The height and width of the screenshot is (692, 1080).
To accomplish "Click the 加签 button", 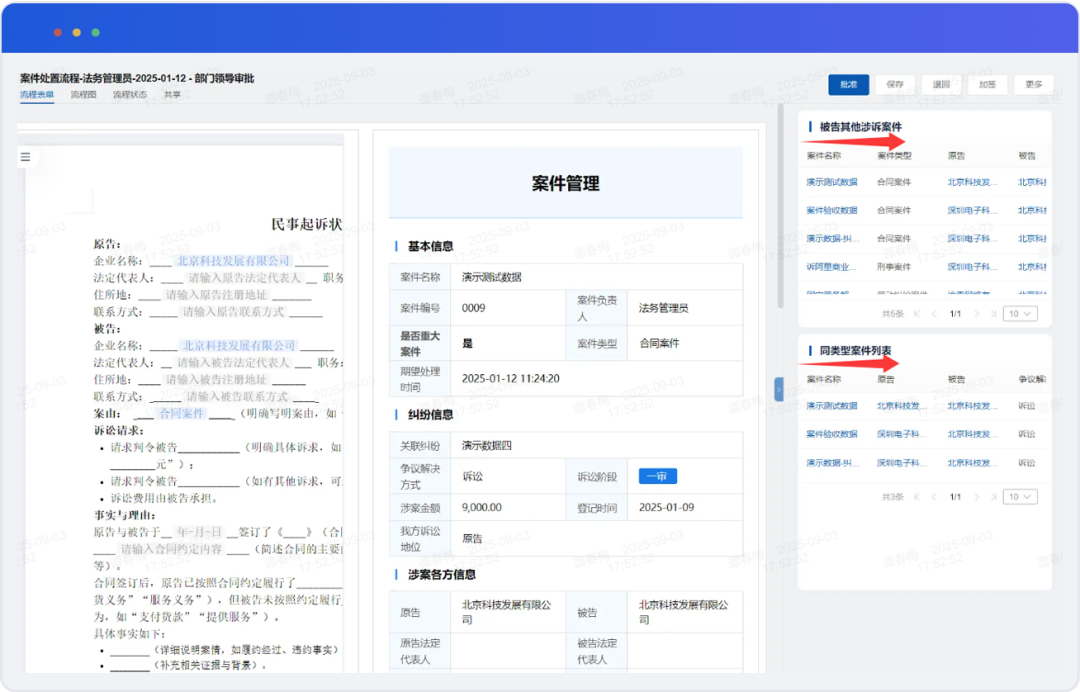I will [x=987, y=85].
